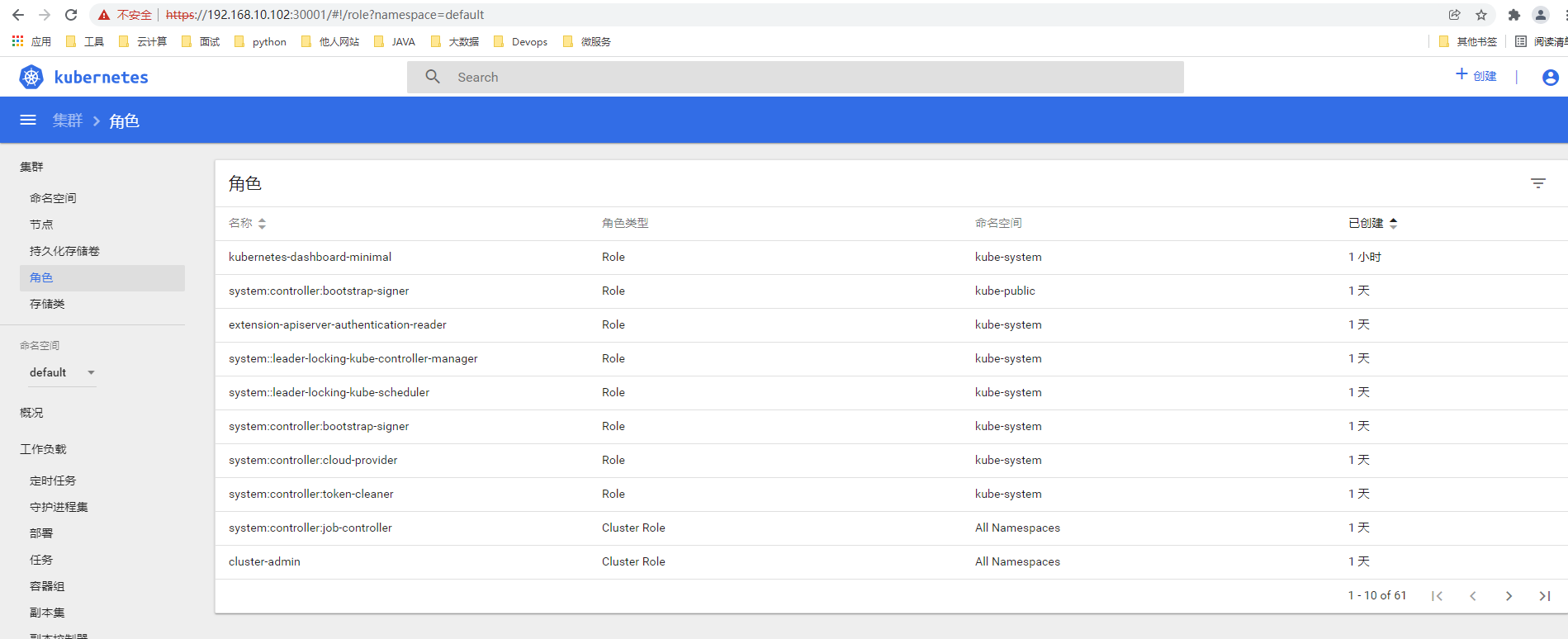Viewport: 1568px width, 639px height.
Task: Click kubernetes-dashboard-minimal role name
Action: tap(310, 257)
